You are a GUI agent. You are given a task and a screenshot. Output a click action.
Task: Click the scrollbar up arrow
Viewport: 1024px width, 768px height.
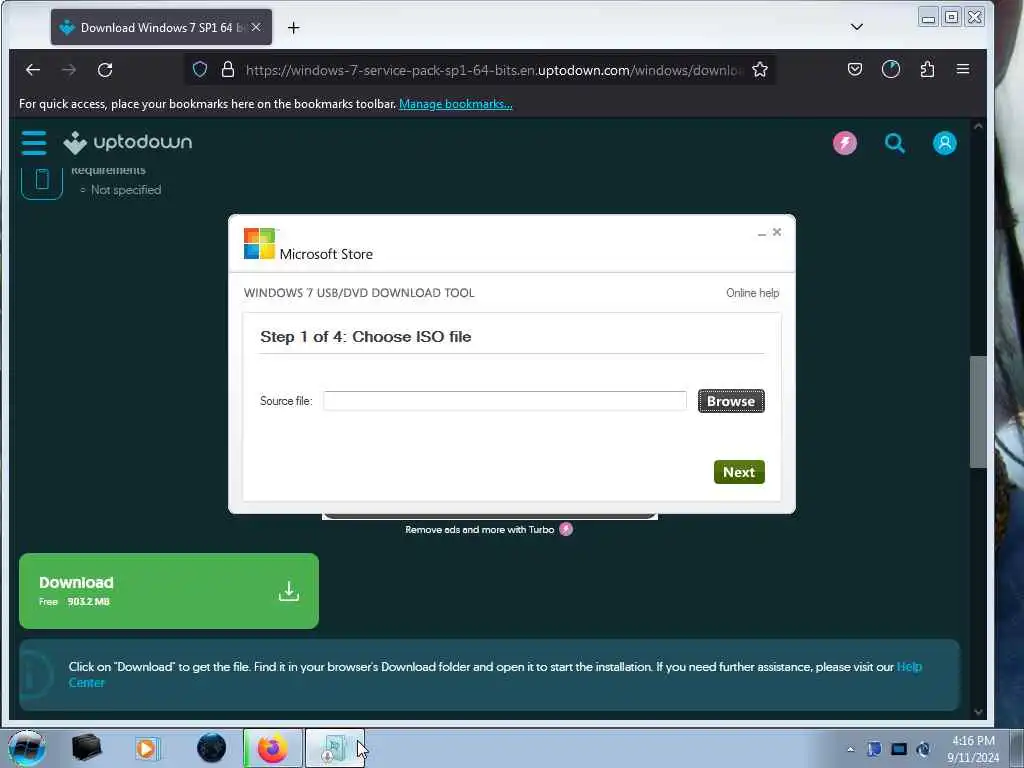(978, 126)
